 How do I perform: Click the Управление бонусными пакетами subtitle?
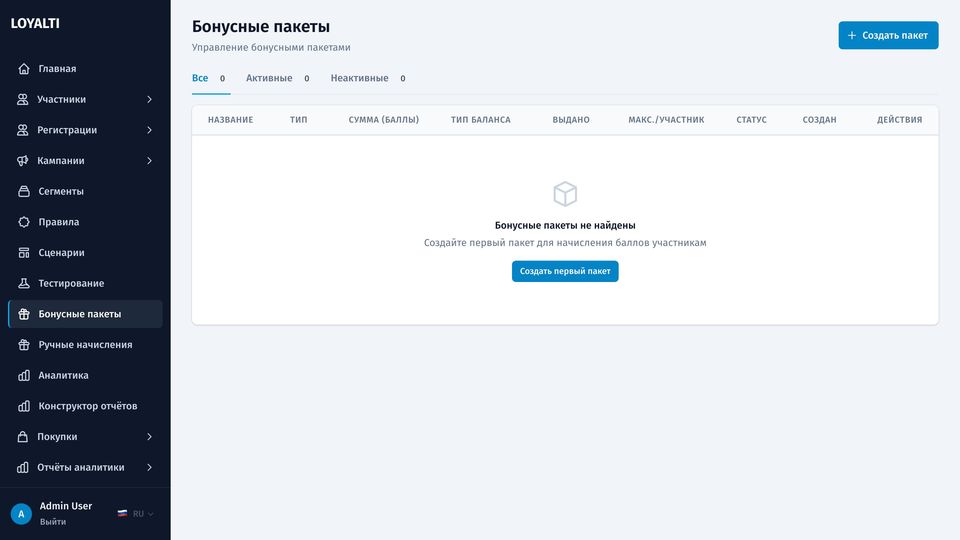[271, 47]
